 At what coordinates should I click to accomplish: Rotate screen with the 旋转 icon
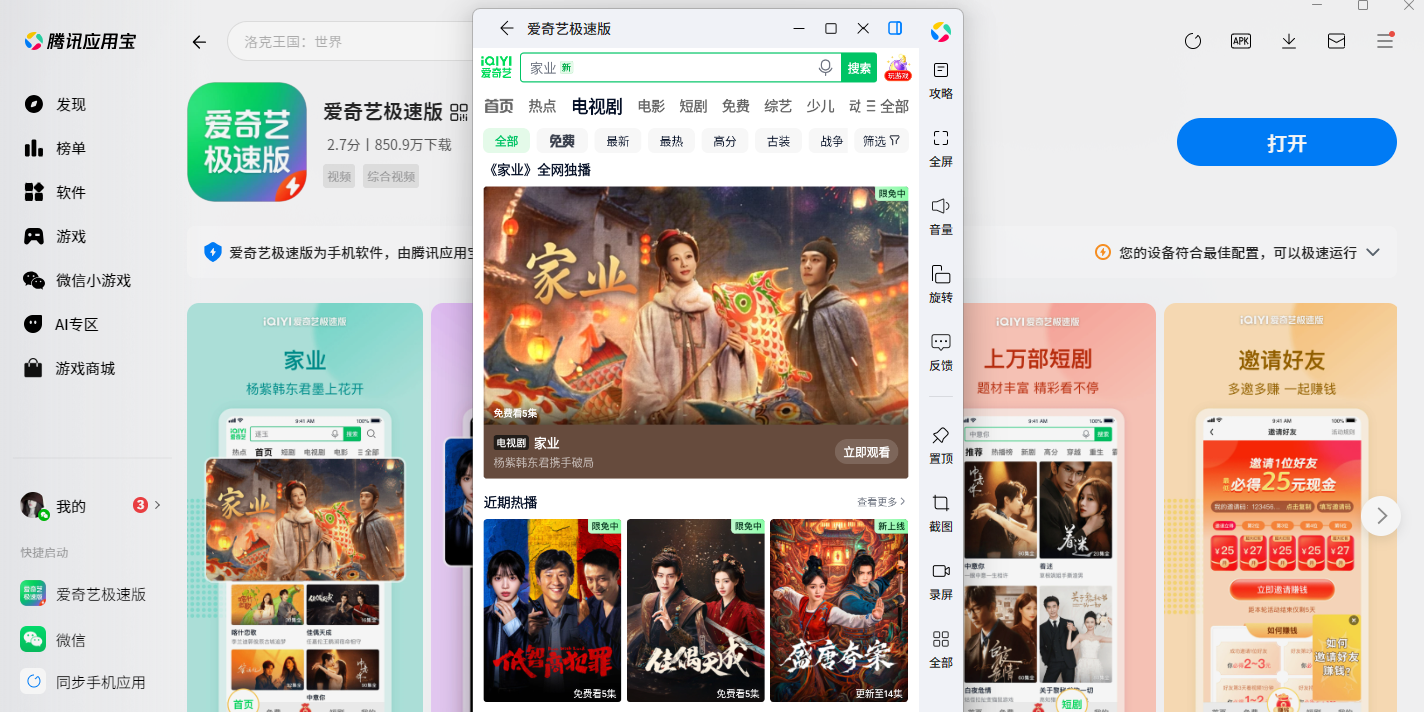point(940,284)
